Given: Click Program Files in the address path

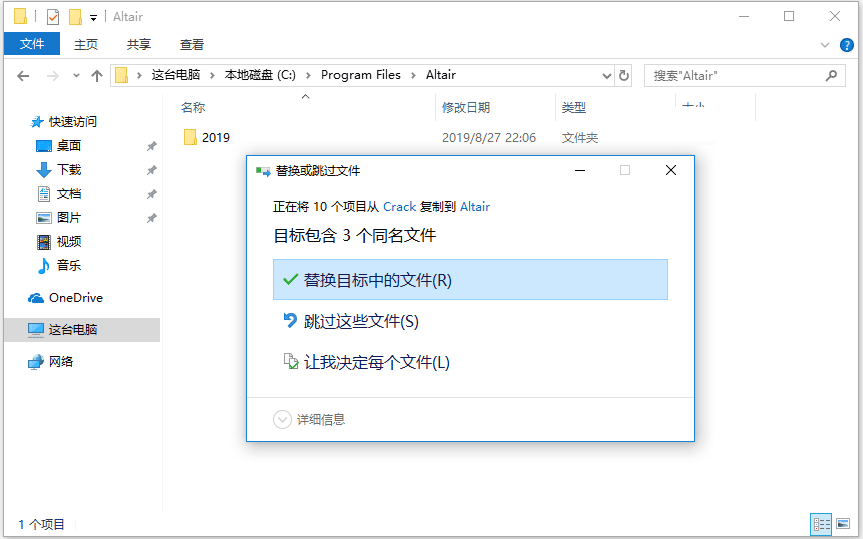Looking at the screenshot, I should pos(361,75).
